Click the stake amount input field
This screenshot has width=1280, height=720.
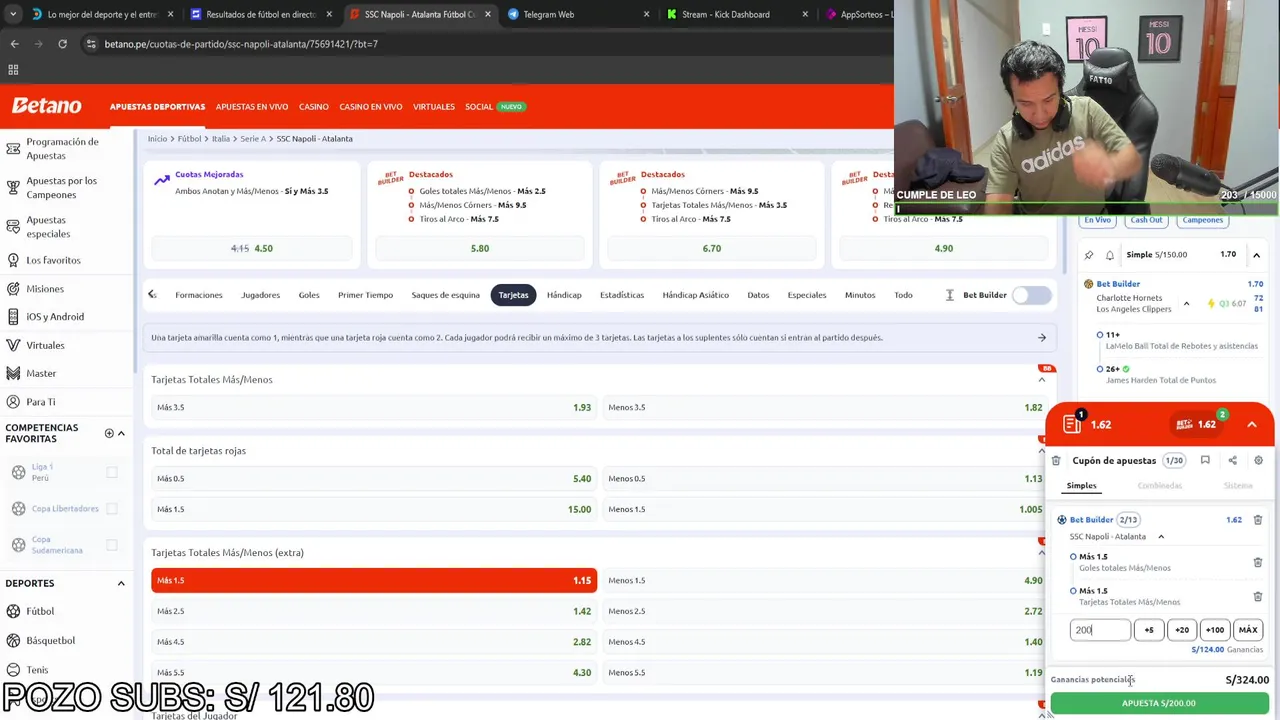(x=1100, y=630)
